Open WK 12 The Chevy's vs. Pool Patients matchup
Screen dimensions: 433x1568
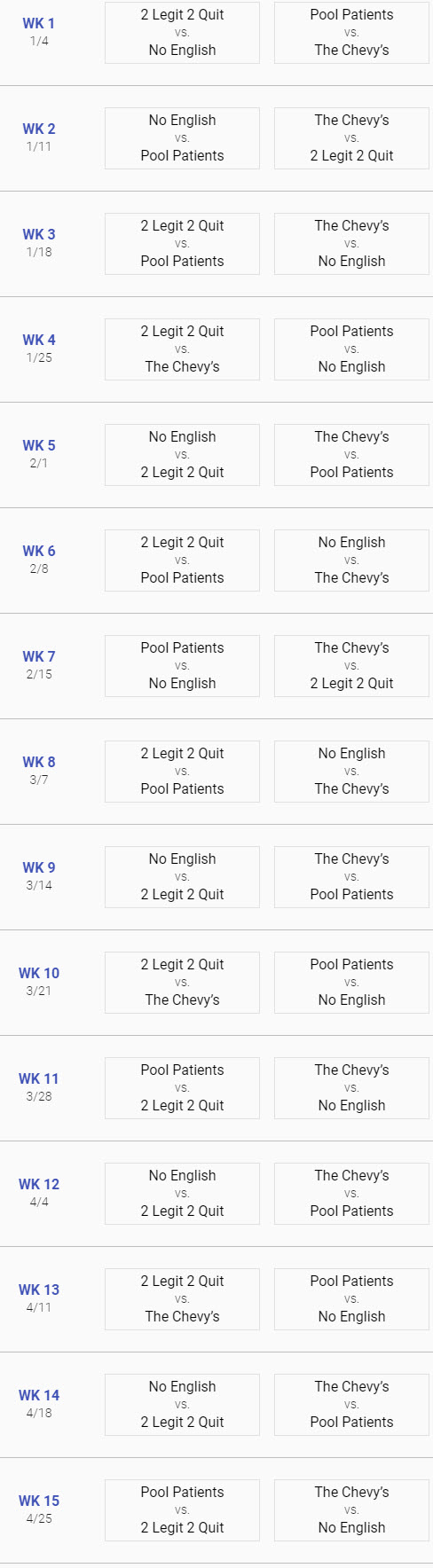(x=351, y=1194)
